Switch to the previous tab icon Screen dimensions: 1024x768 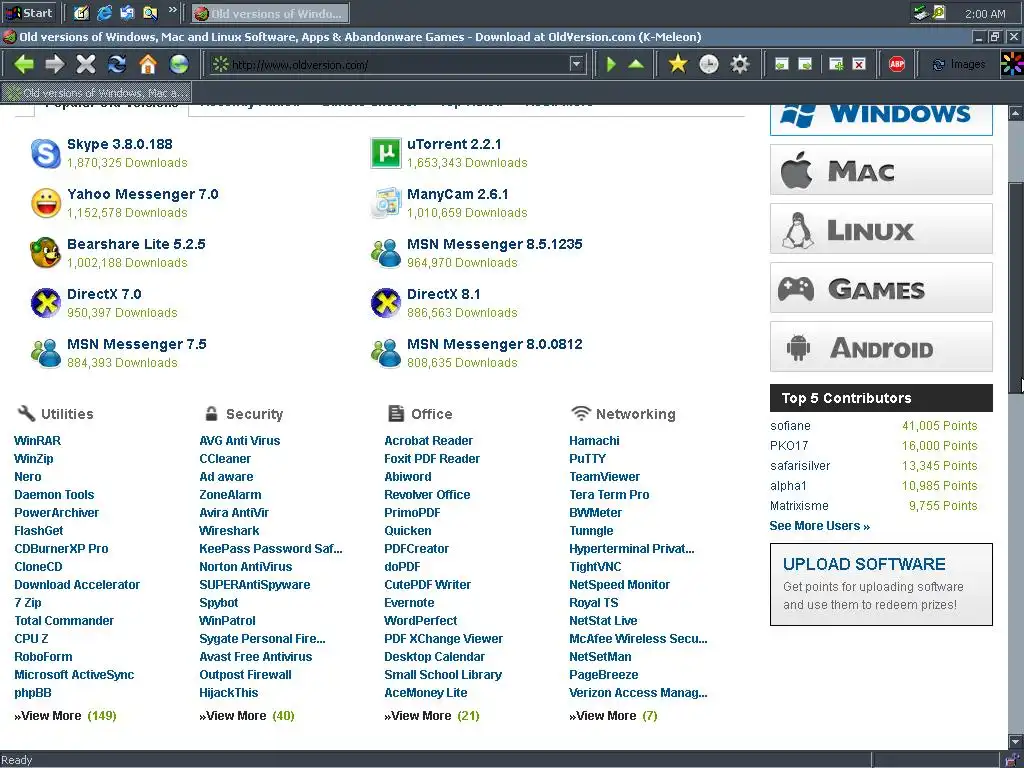pyautogui.click(x=781, y=64)
